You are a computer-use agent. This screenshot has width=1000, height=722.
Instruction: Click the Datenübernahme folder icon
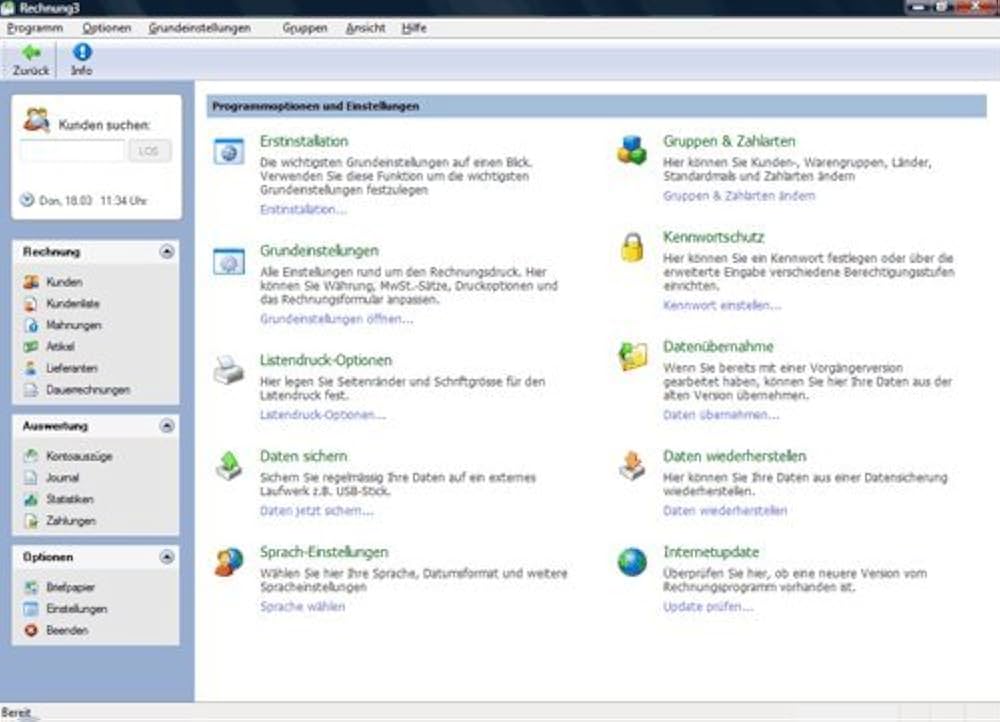633,356
